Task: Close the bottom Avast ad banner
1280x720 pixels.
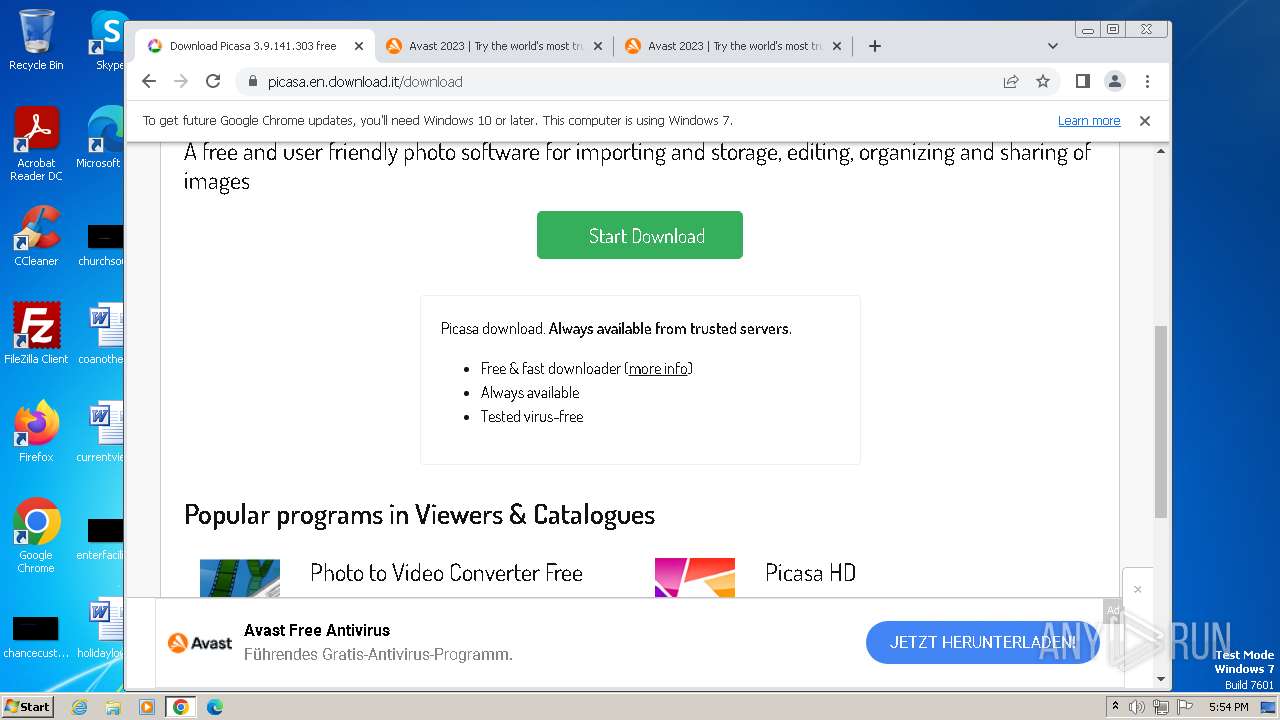Action: tap(1137, 589)
